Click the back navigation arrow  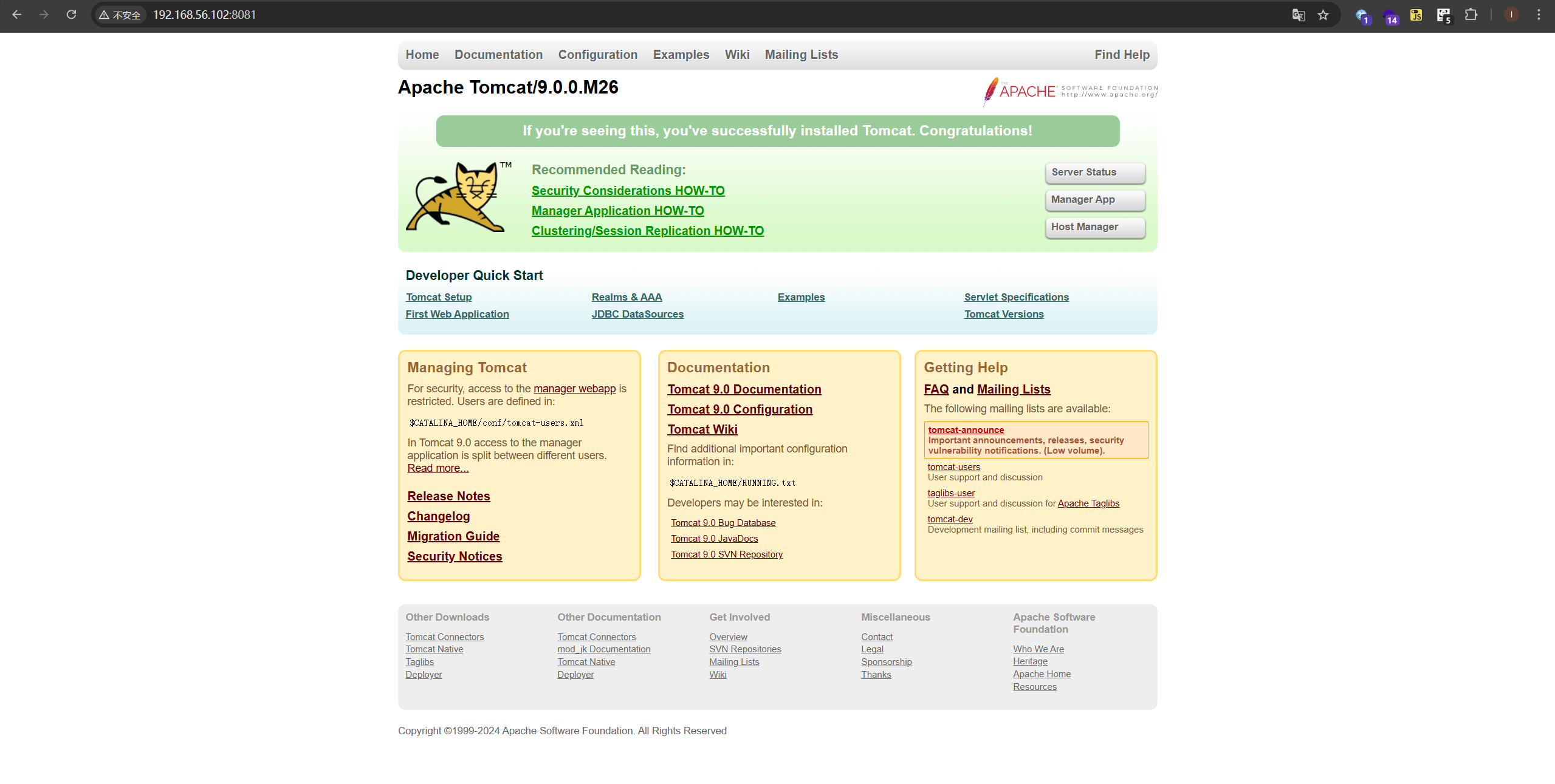click(x=17, y=15)
